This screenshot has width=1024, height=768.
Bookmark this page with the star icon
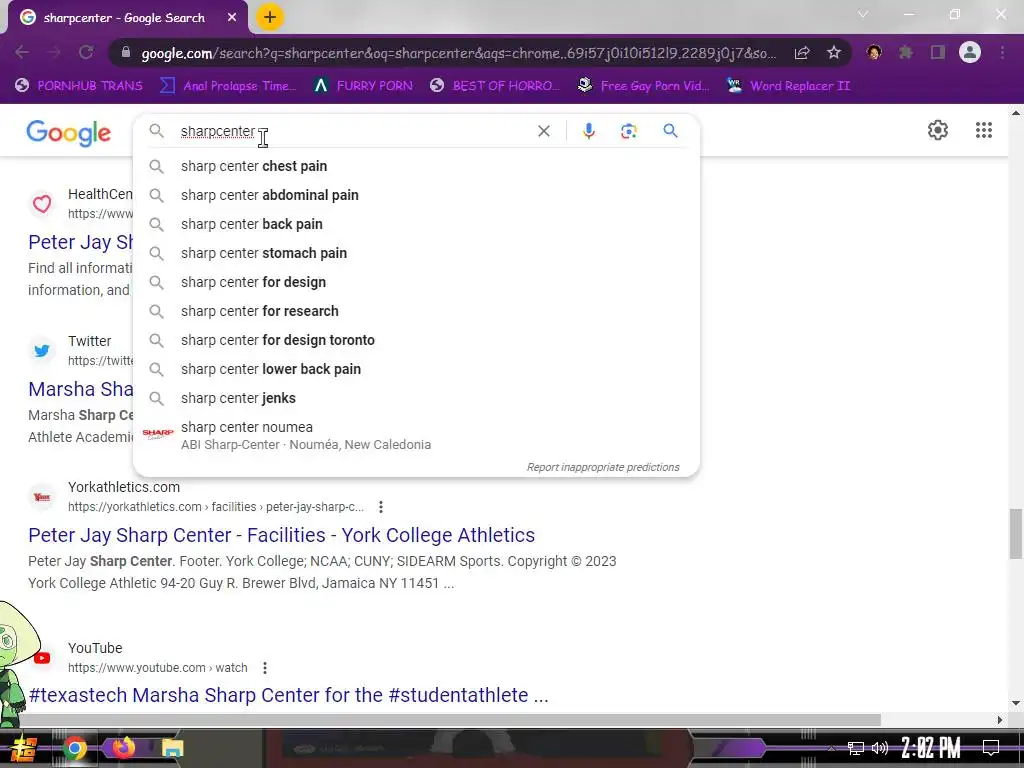(833, 53)
